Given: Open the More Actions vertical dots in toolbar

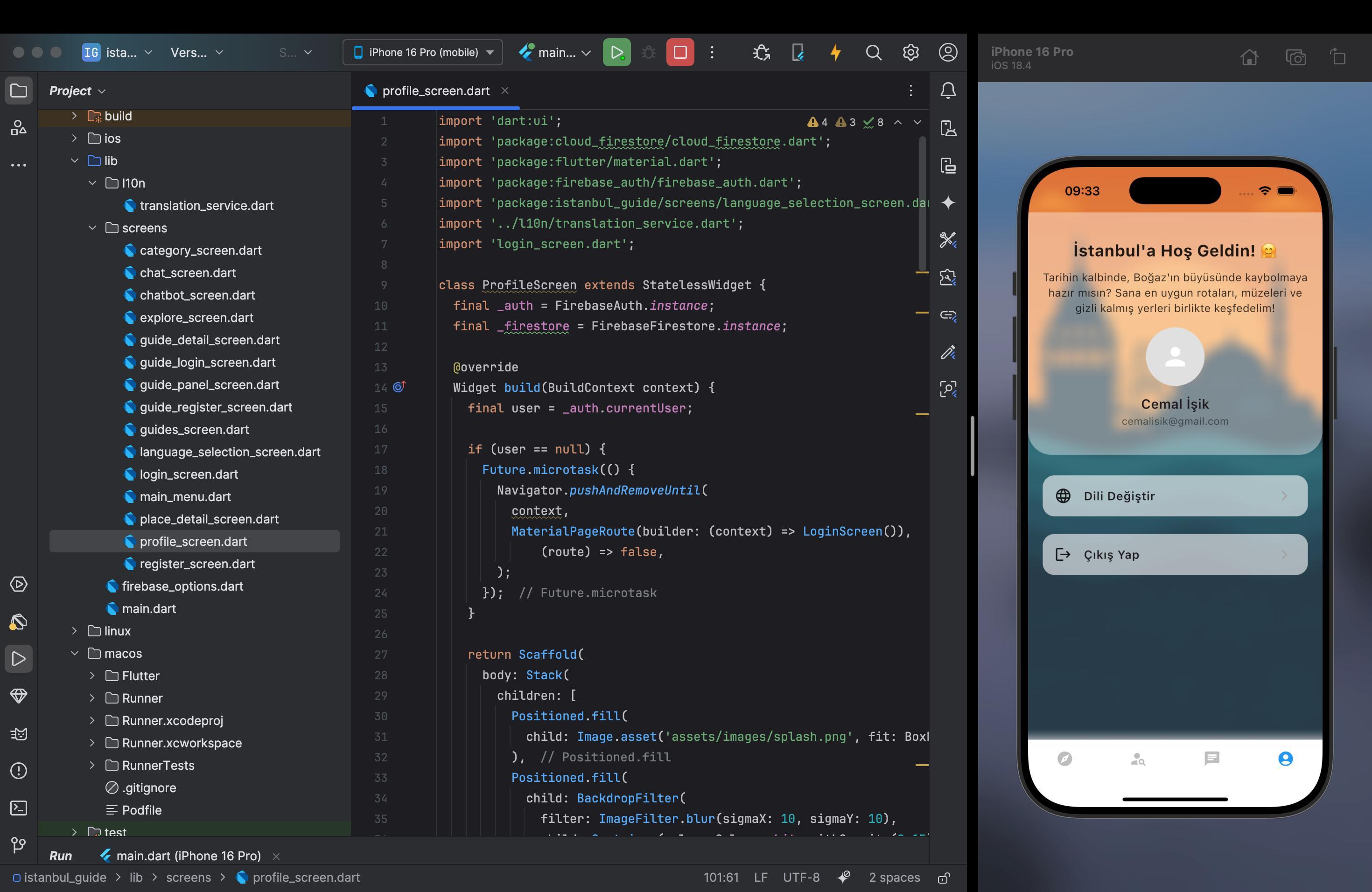Looking at the screenshot, I should [x=713, y=52].
